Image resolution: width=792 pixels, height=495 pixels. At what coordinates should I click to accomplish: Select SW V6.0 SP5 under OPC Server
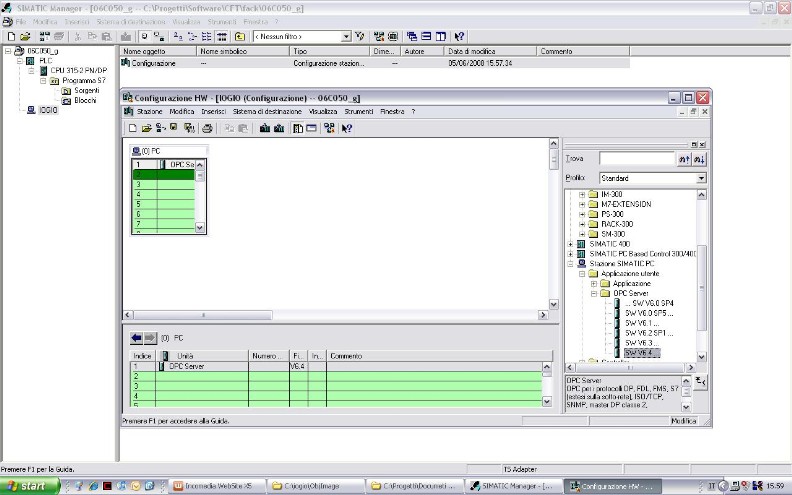(649, 313)
